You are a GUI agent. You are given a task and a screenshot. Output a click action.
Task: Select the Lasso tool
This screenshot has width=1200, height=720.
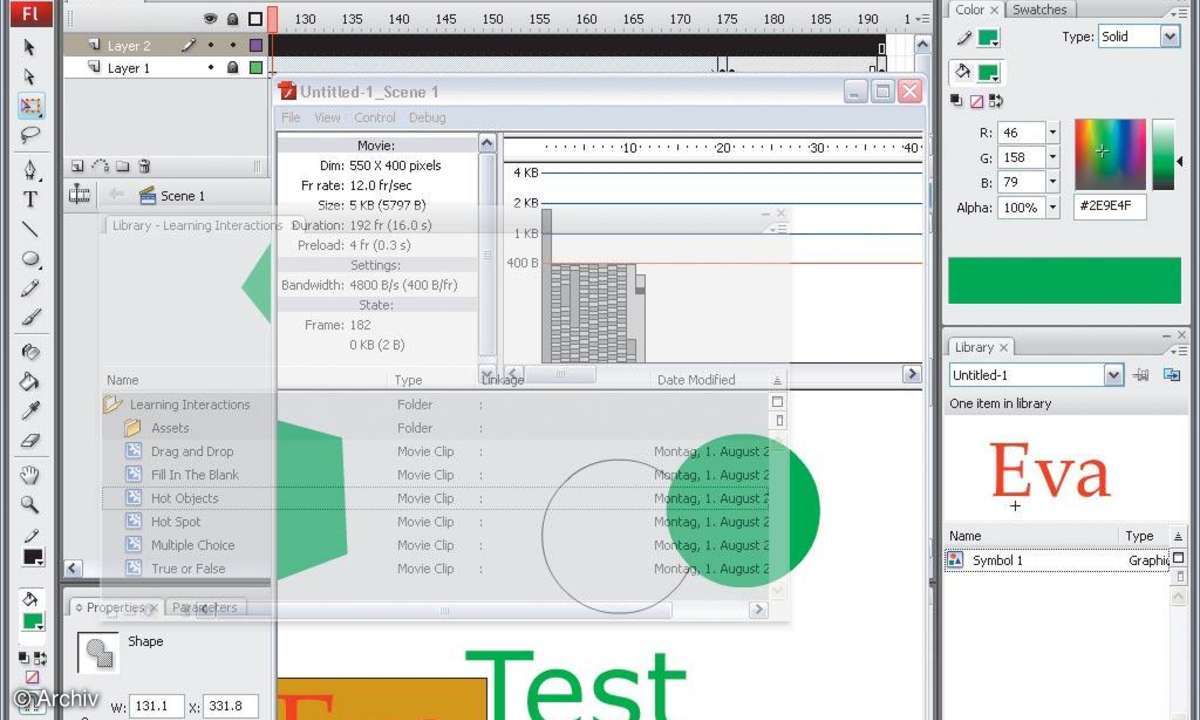(x=30, y=136)
